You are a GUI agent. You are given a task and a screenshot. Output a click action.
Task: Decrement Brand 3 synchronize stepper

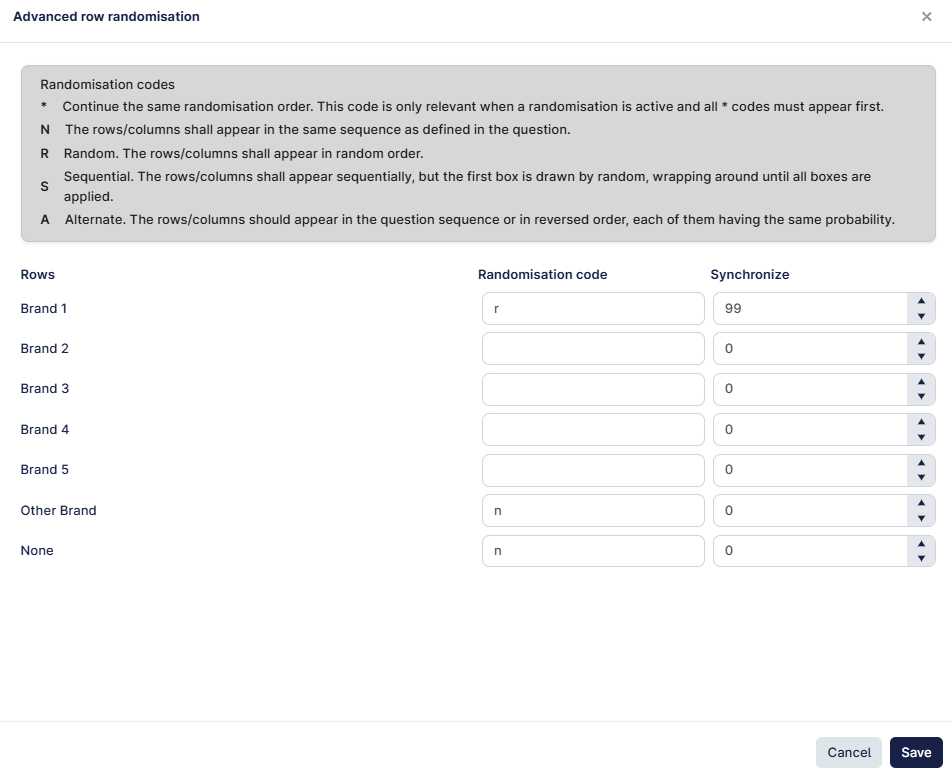(x=921, y=396)
